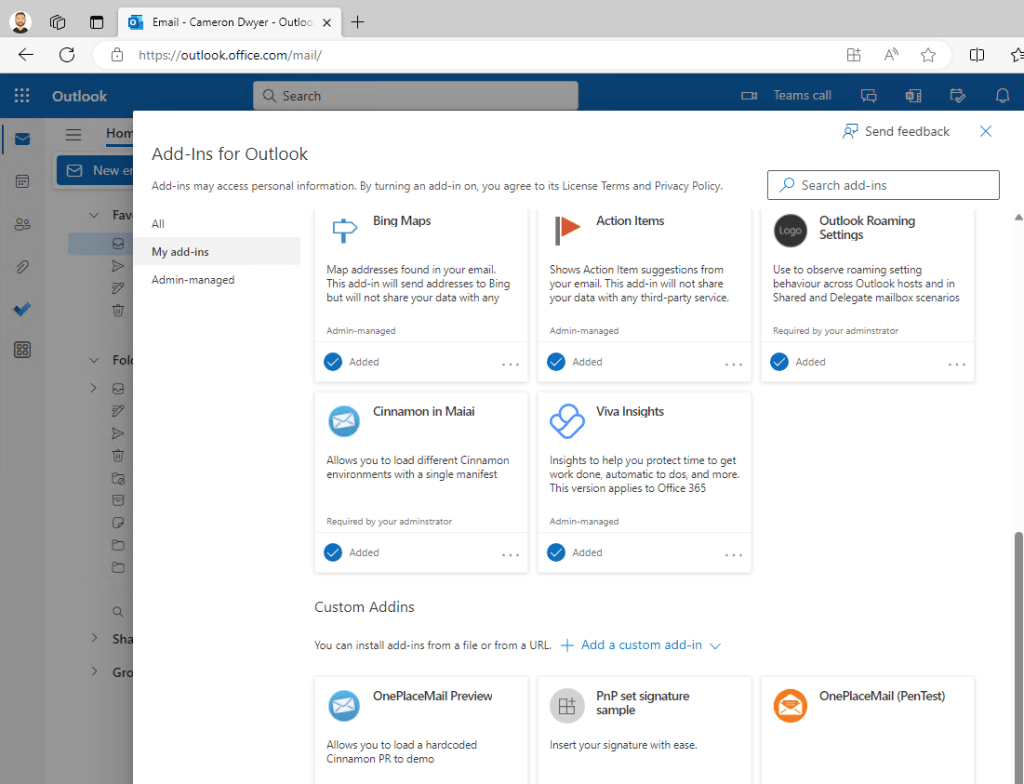The image size is (1024, 784).
Task: Click the To Do checkmark icon
Action: point(22,309)
